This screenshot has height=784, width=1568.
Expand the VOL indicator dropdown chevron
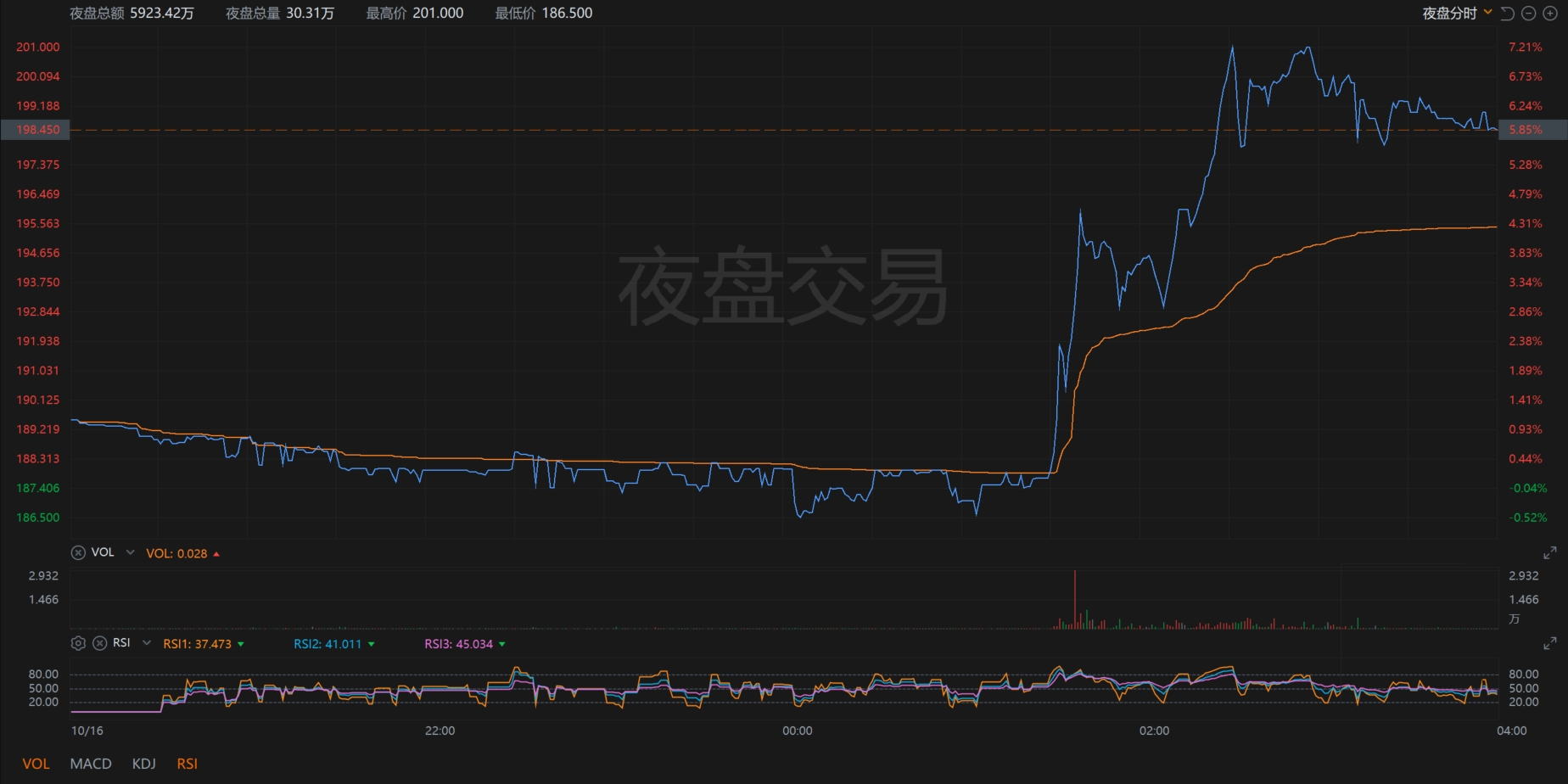(130, 552)
